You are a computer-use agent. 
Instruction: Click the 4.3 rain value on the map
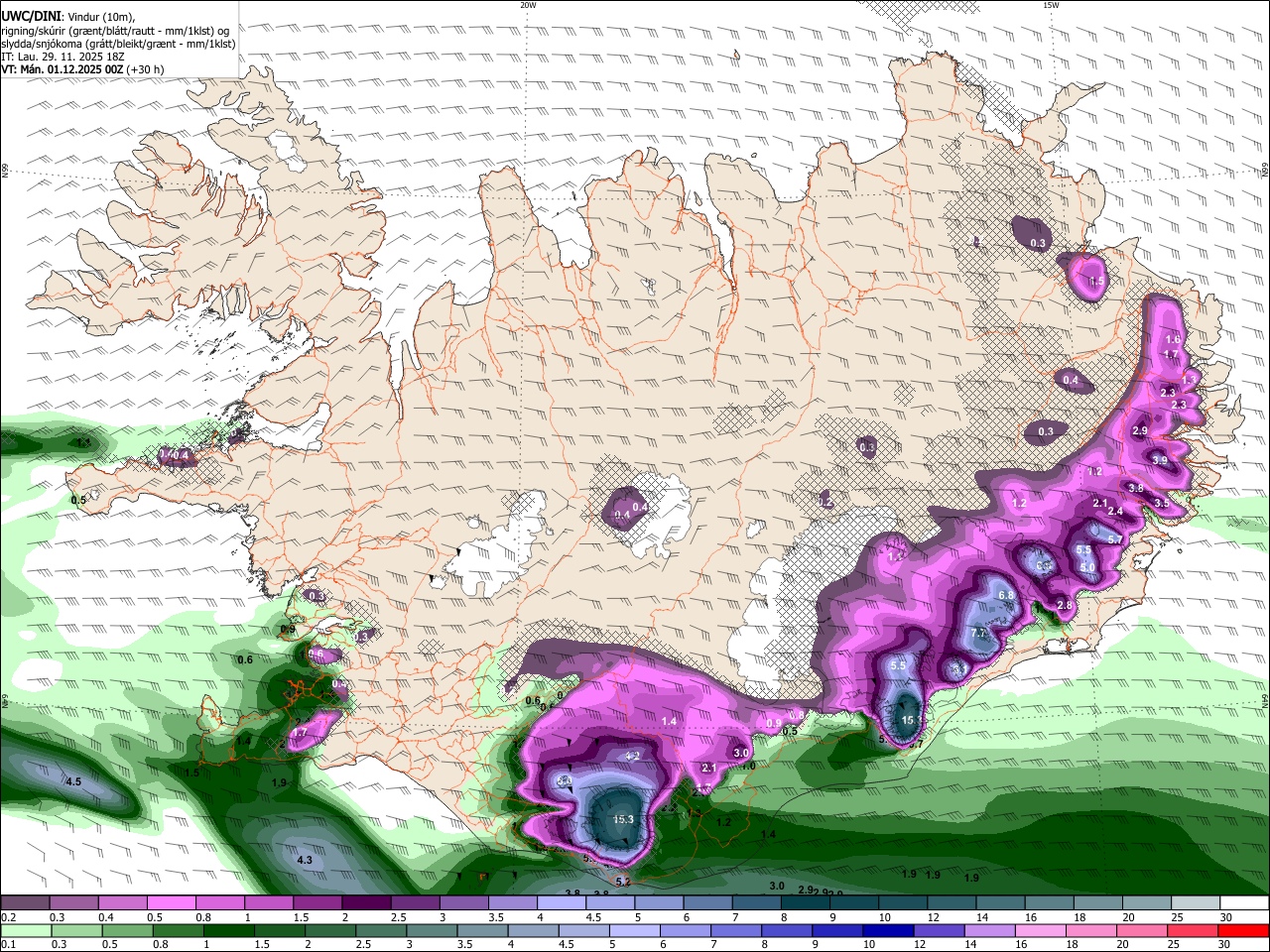click(x=305, y=860)
